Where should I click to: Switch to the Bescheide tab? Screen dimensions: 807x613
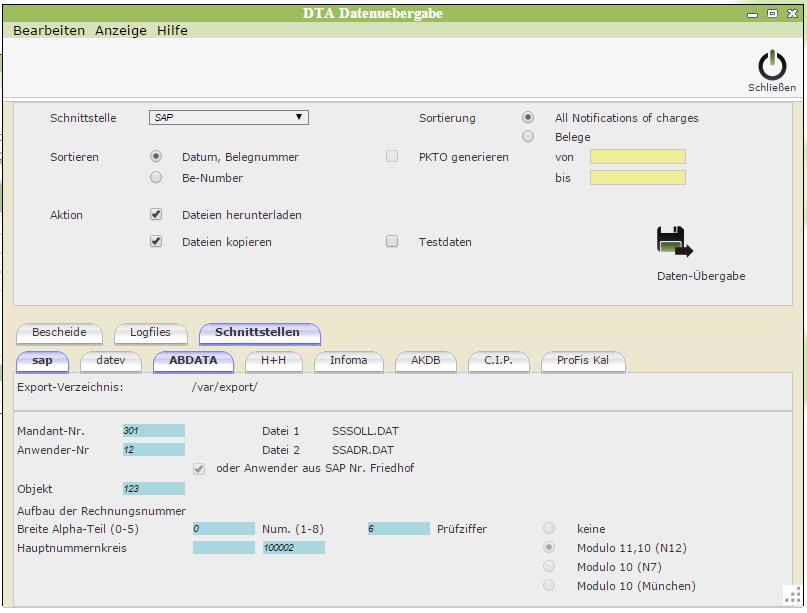[59, 333]
